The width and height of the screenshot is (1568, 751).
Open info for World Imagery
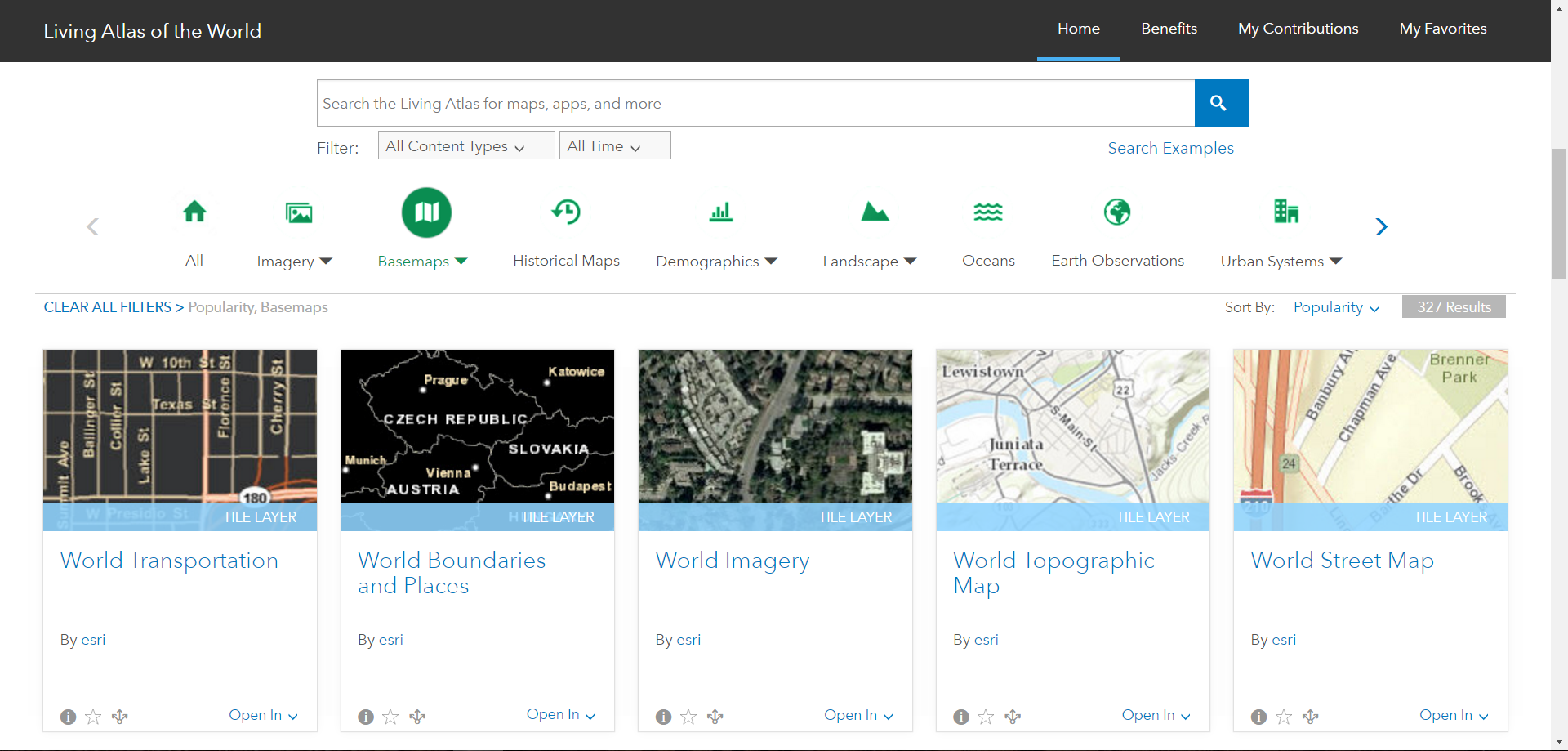point(663,717)
